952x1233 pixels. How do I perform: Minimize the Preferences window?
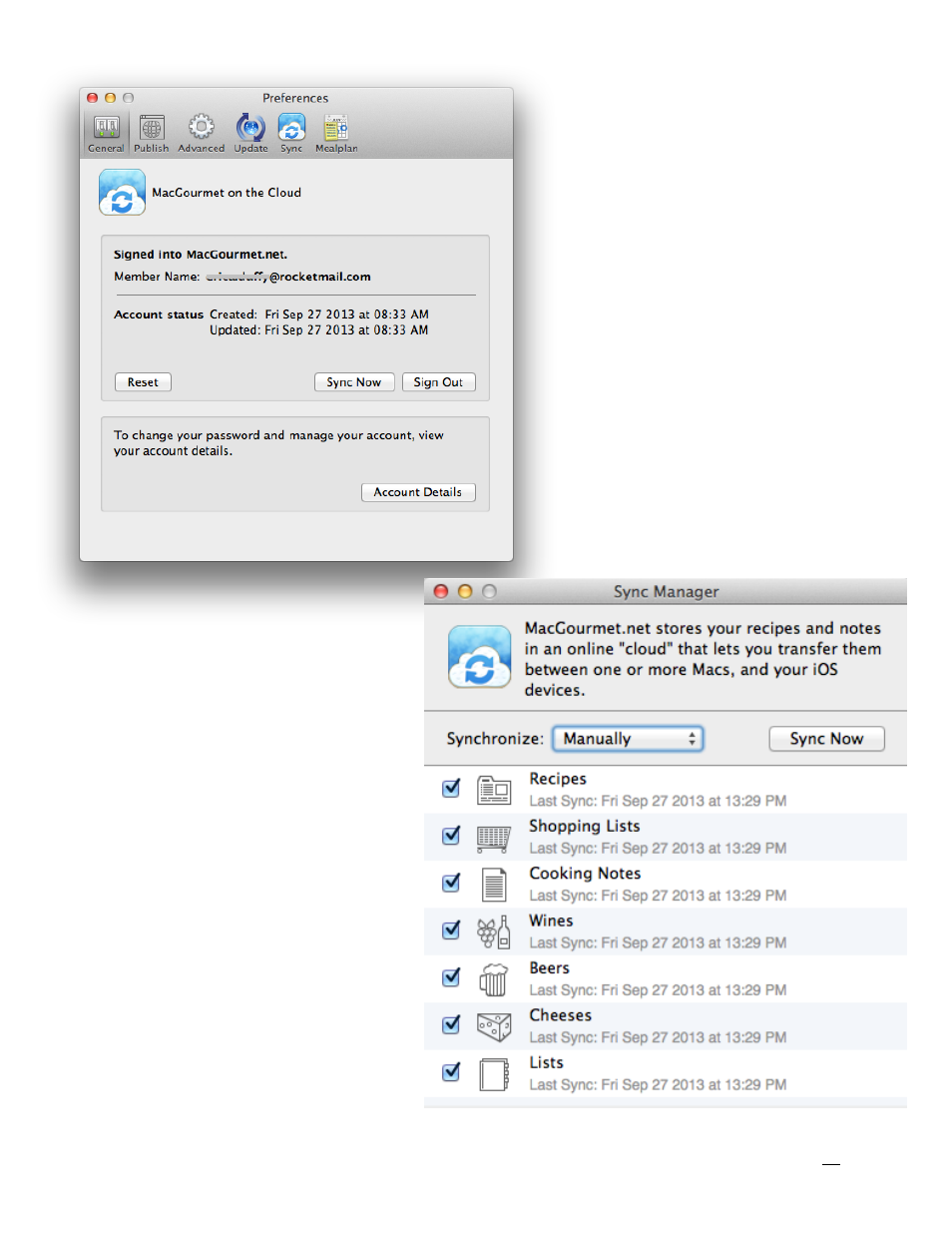pos(111,98)
